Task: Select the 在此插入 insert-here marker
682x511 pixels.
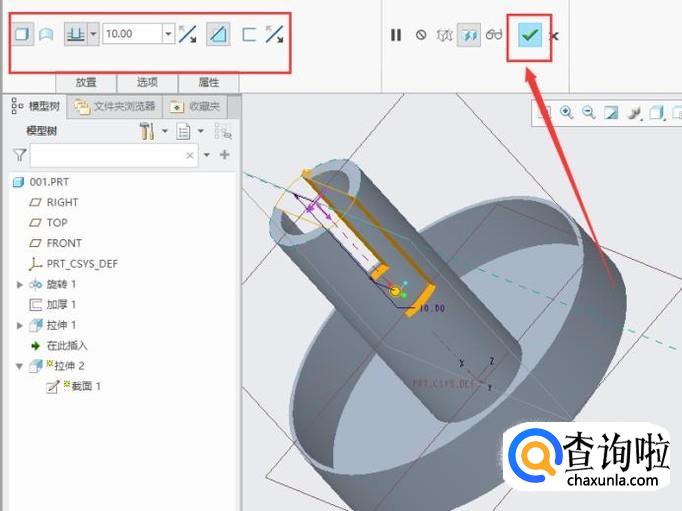Action: tap(67, 346)
